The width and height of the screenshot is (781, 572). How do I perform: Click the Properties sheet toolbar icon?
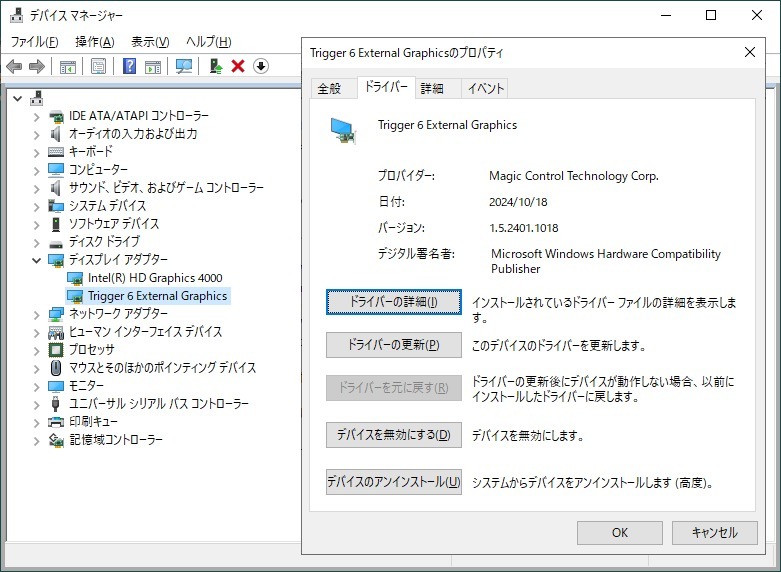(x=99, y=66)
